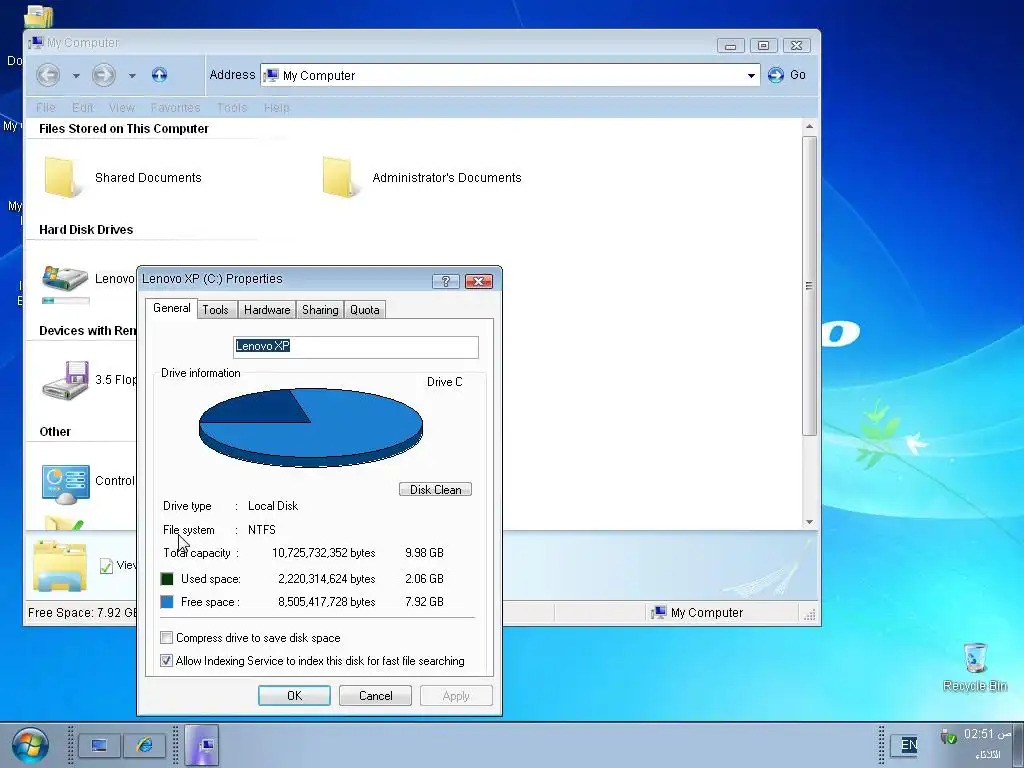Click the Back arrow in My Computer
The image size is (1024, 768).
[x=48, y=75]
